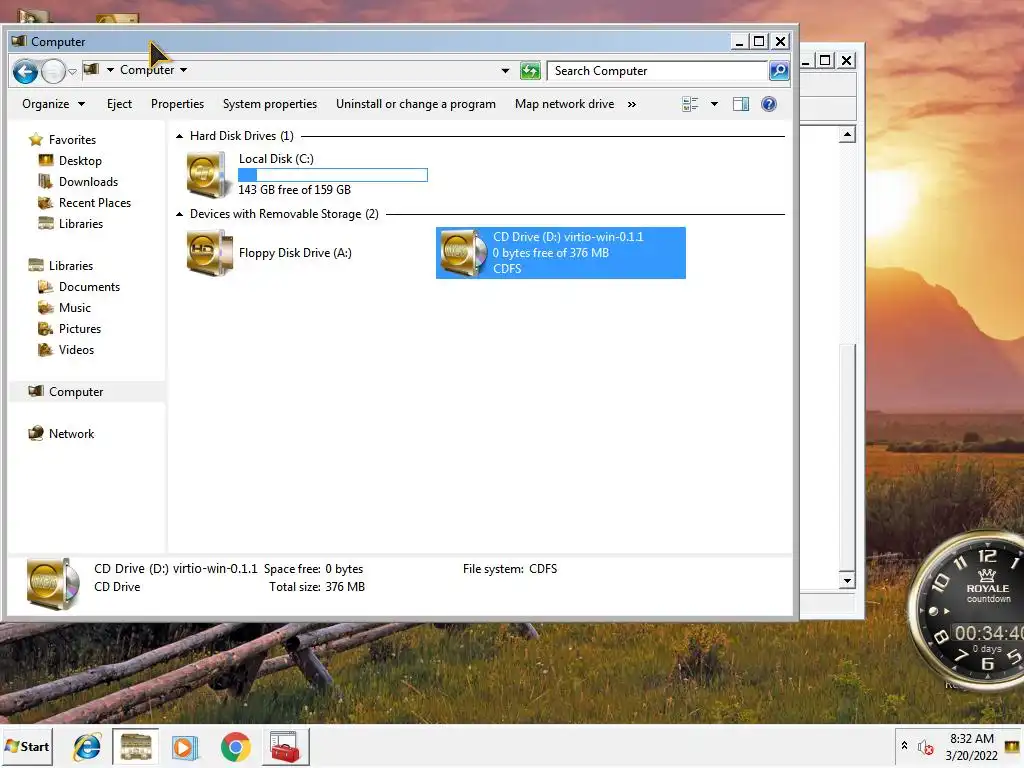Open System properties

click(270, 104)
